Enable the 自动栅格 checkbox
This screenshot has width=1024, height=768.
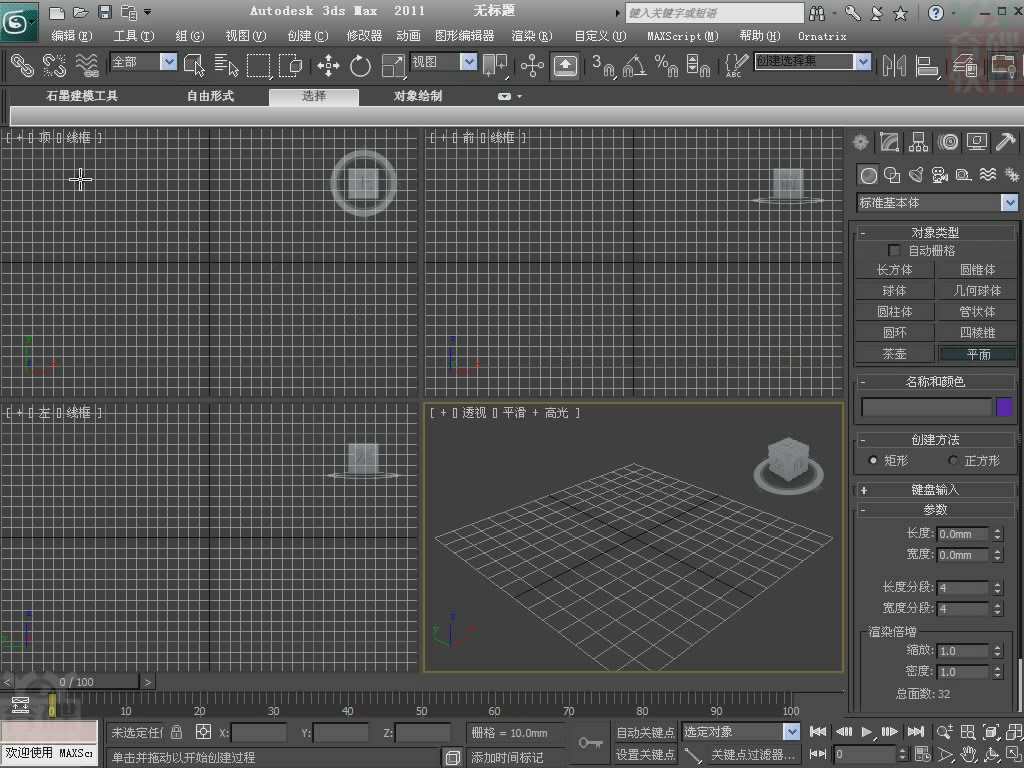tap(894, 251)
